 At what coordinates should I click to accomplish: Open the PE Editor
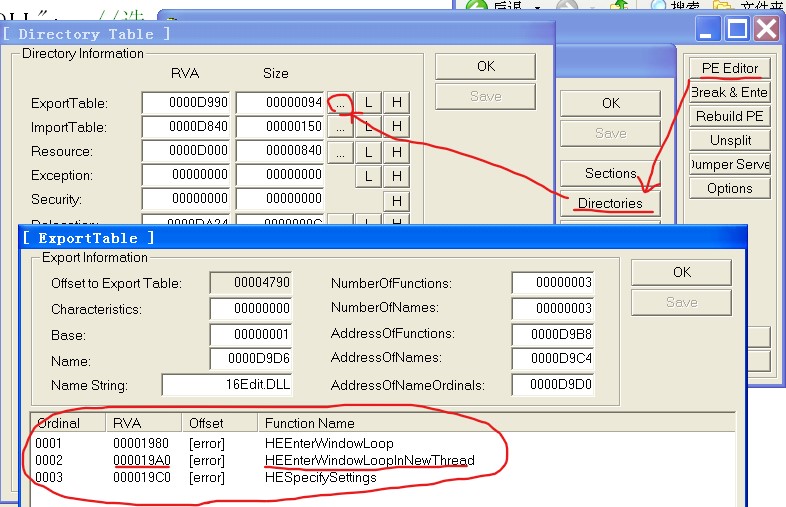[729, 68]
